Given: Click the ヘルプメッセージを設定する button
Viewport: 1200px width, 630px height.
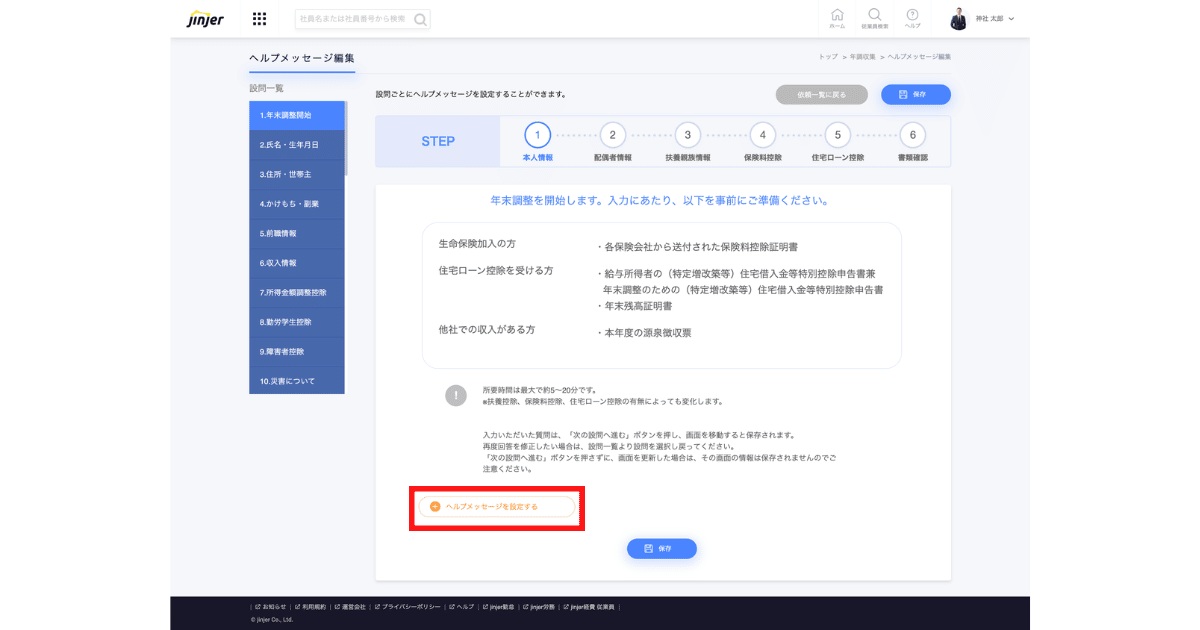Looking at the screenshot, I should tap(497, 507).
